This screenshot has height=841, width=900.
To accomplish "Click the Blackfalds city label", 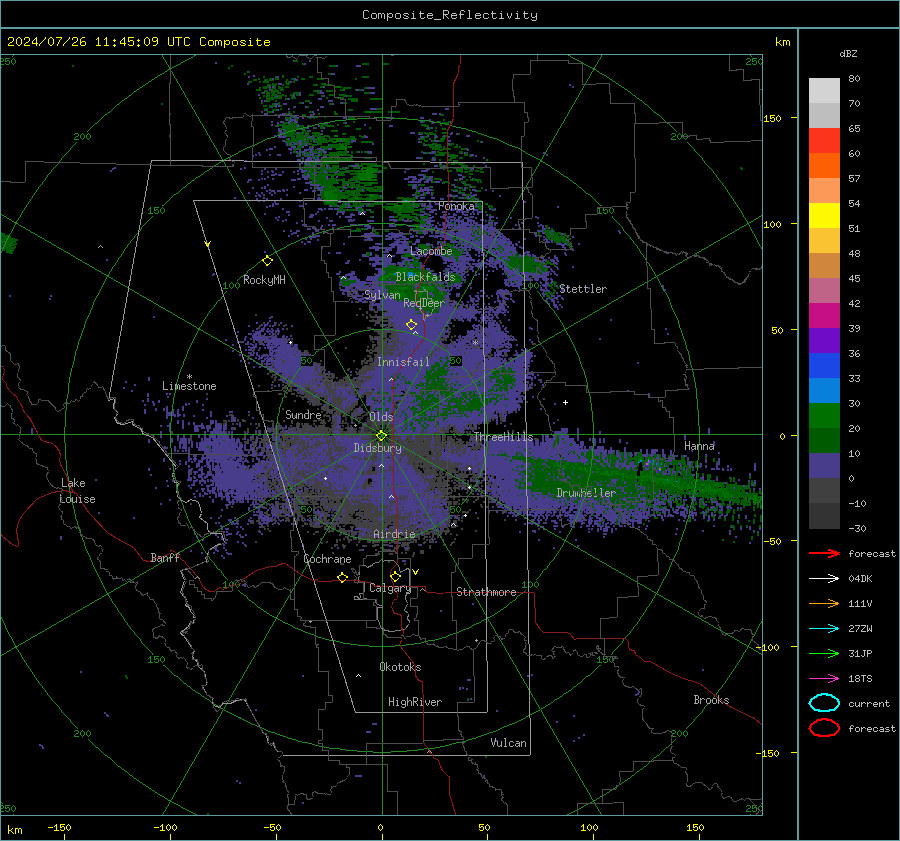I will pyautogui.click(x=425, y=277).
